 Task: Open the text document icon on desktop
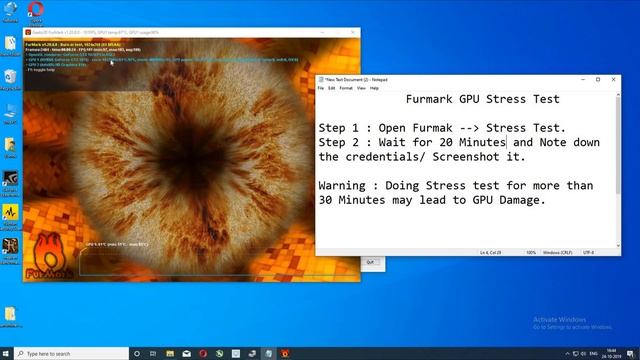(x=10, y=46)
